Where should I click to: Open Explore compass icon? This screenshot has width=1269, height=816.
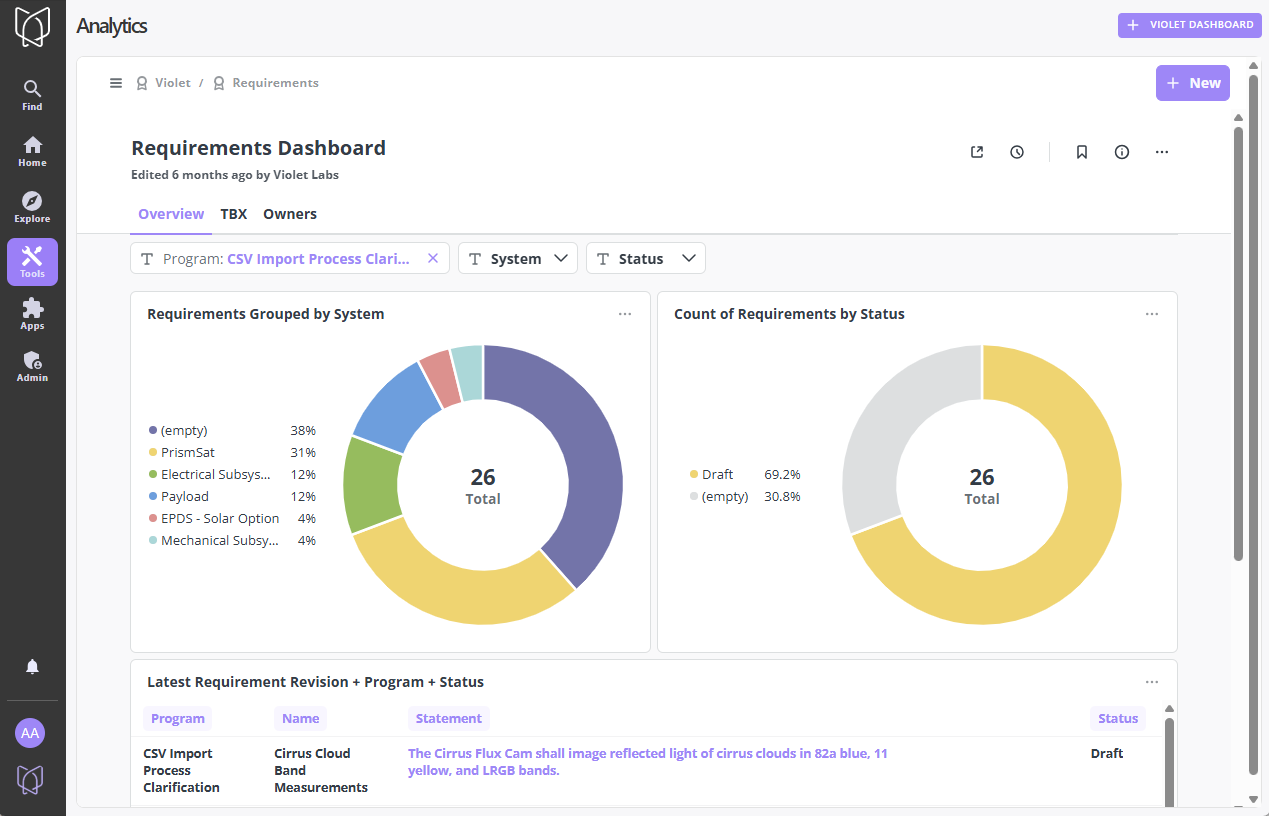(x=32, y=207)
